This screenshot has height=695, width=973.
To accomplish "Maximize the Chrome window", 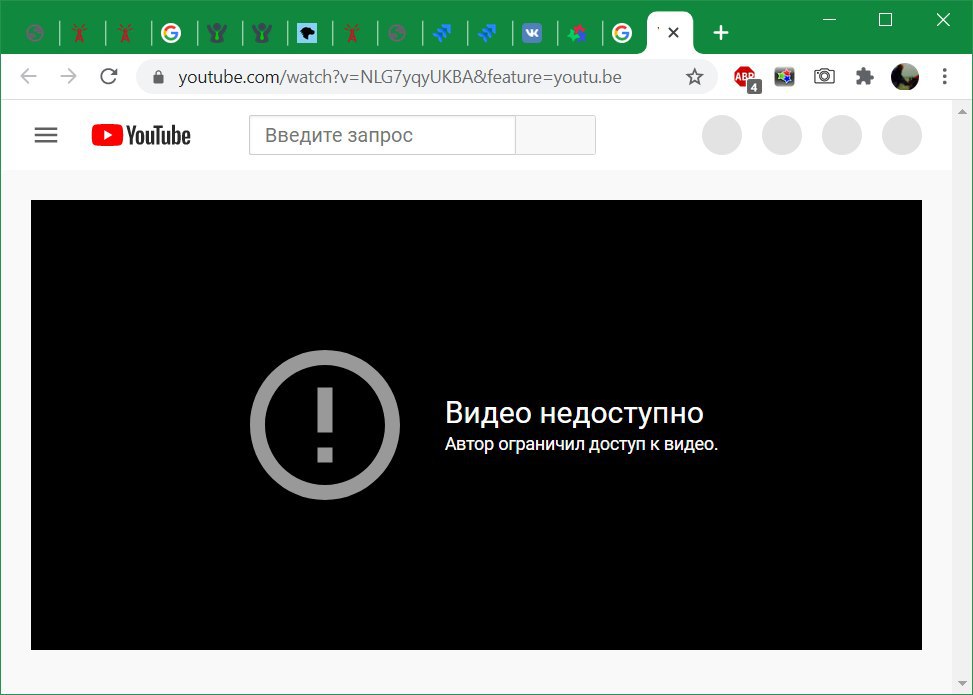I will [886, 20].
